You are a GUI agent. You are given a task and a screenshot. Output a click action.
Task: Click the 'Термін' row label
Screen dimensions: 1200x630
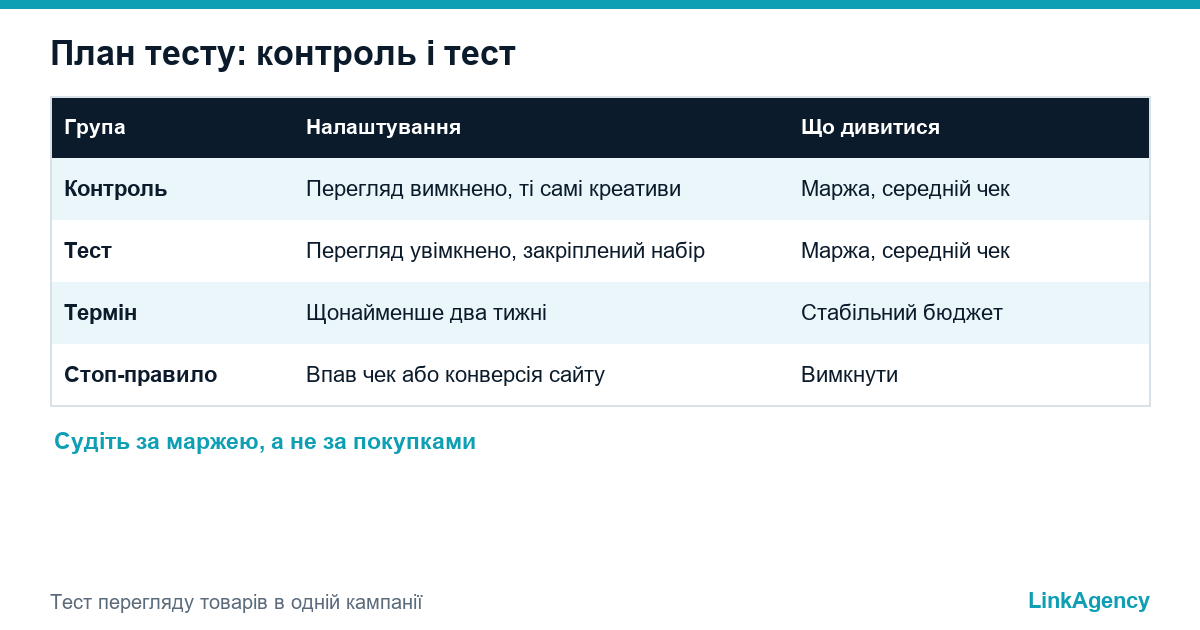tap(101, 312)
